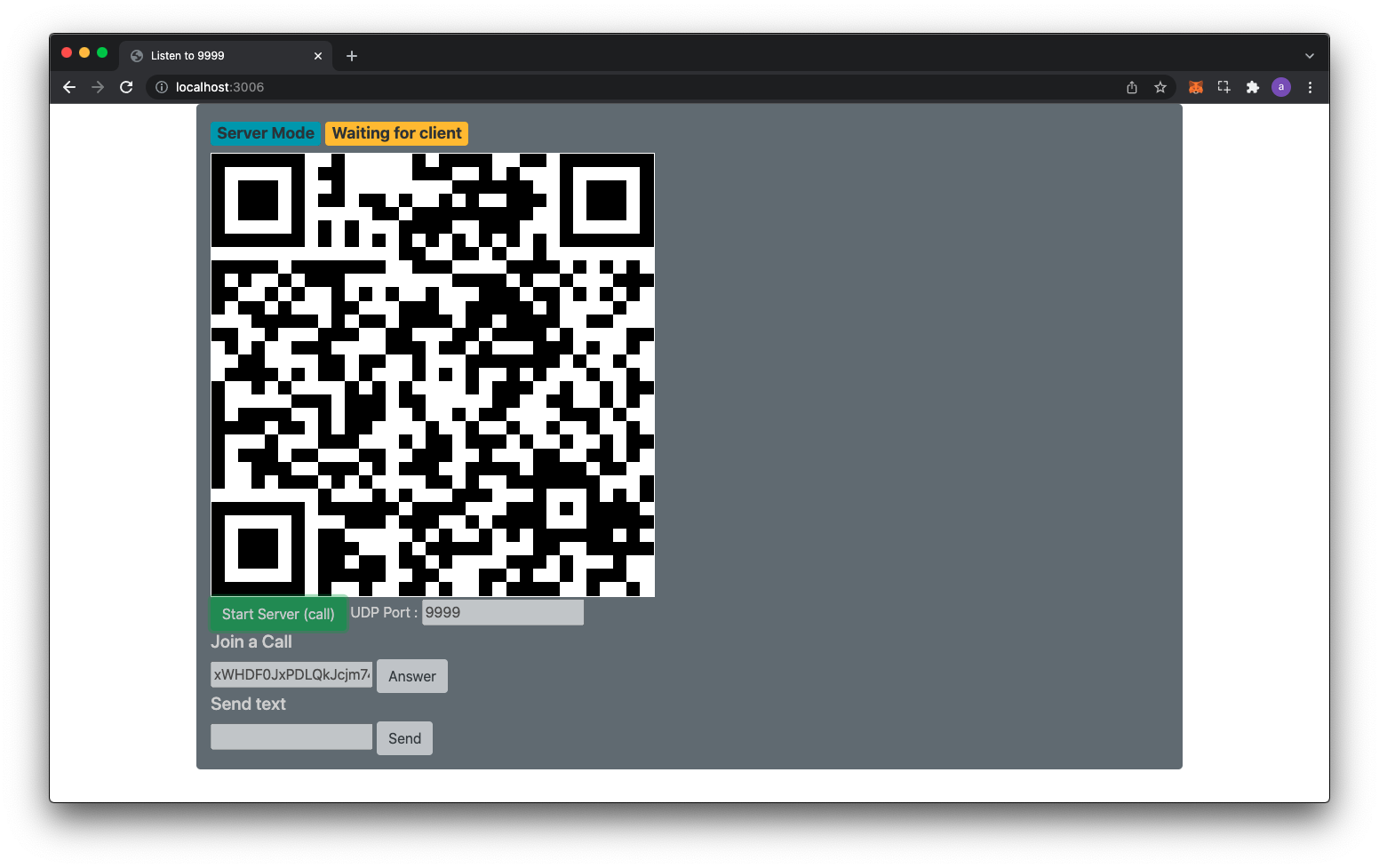
Task: Focus the Send text input box
Action: click(291, 737)
